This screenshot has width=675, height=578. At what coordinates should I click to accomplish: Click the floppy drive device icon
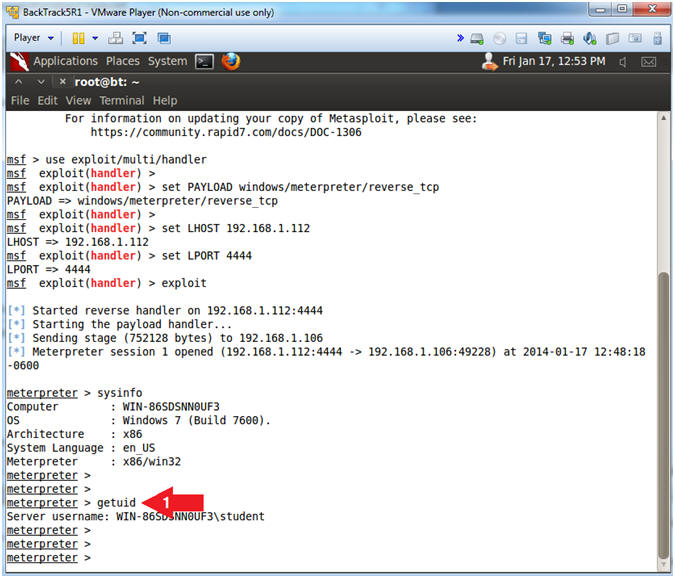[521, 39]
